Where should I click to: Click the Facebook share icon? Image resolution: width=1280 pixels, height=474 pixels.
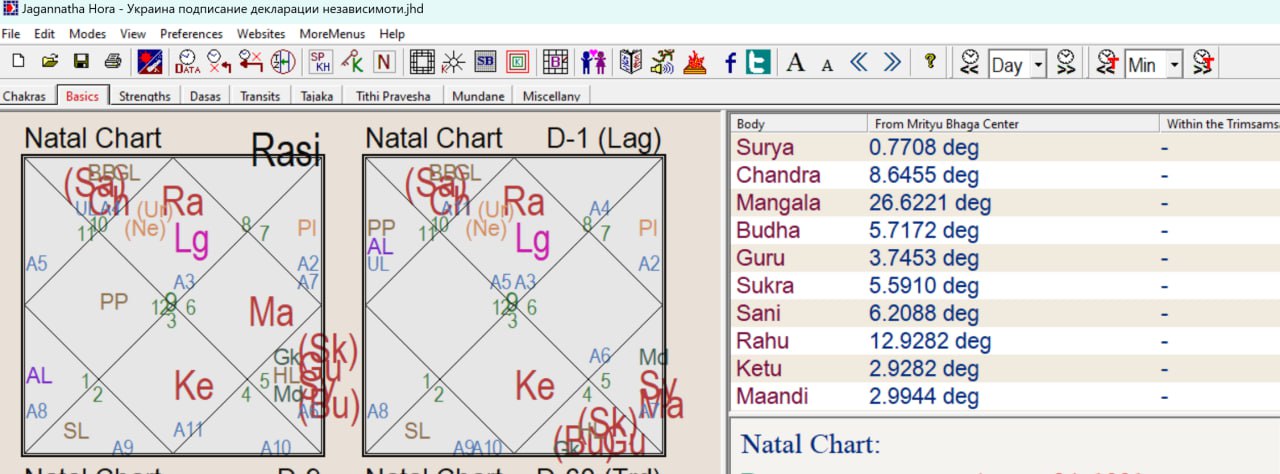730,63
